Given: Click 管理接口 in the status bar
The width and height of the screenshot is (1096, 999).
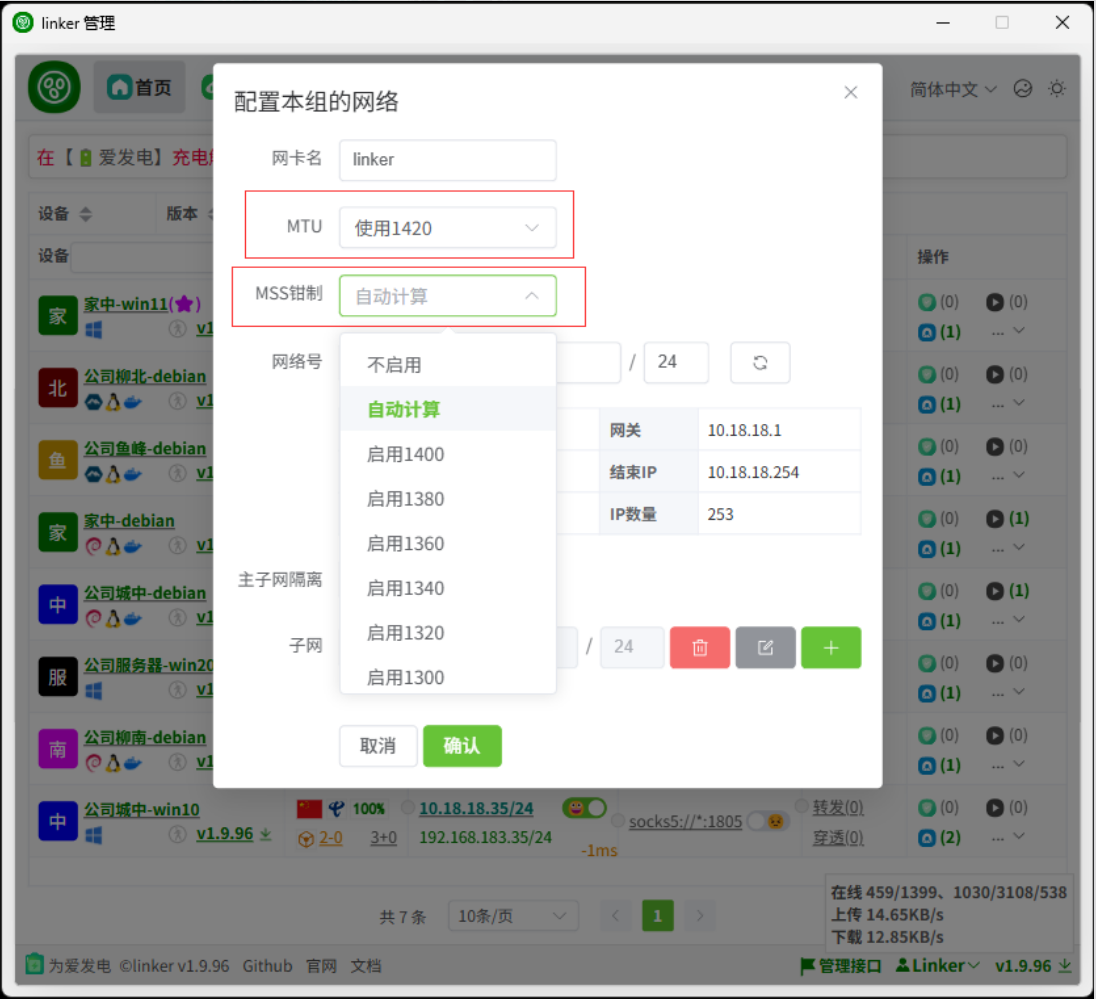Looking at the screenshot, I should coord(841,966).
